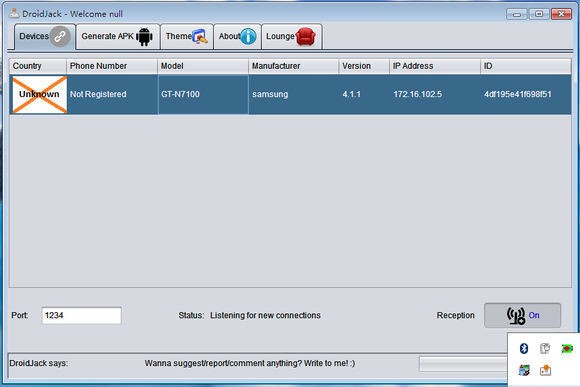The image size is (580, 387).
Task: Click the red armchair Lounge icon
Action: tap(306, 37)
